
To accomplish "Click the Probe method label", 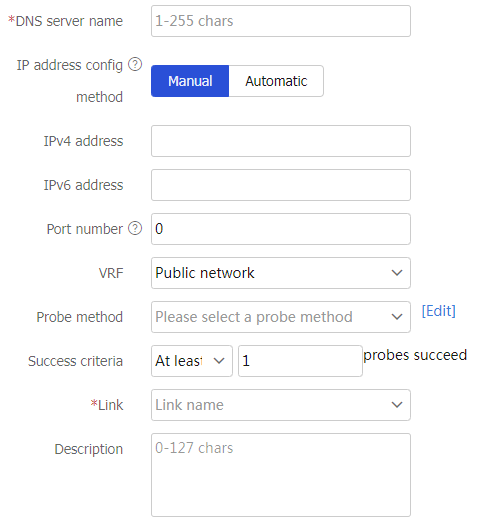I will pos(79,317).
